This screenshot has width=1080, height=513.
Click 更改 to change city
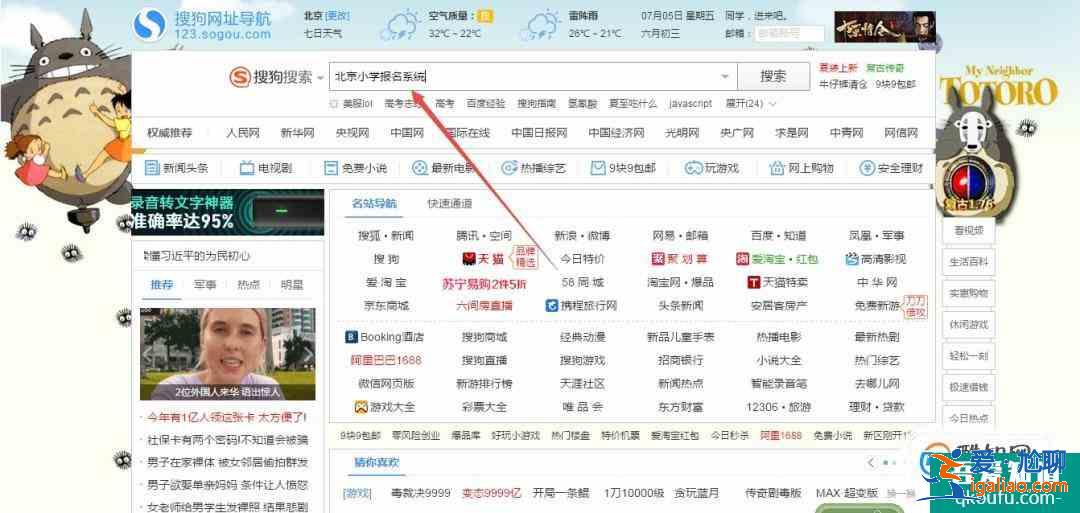(x=338, y=15)
